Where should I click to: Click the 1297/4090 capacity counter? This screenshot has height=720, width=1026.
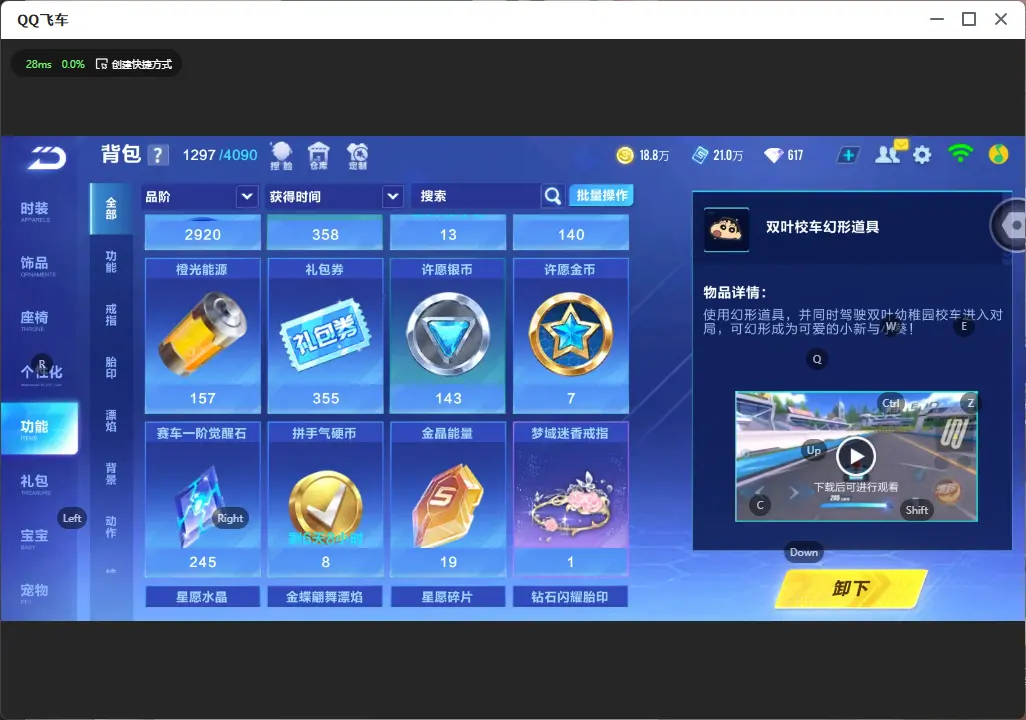[x=220, y=155]
